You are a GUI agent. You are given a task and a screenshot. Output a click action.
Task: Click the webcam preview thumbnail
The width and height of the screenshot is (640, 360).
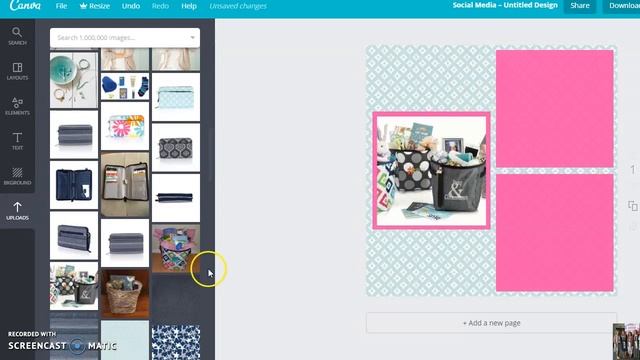pos(627,342)
